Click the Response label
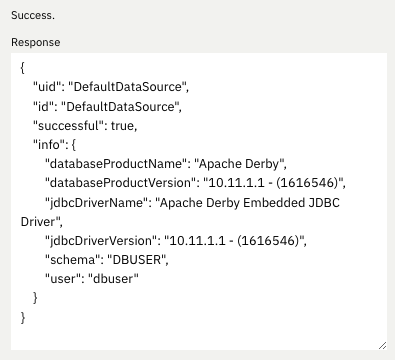 (x=36, y=42)
